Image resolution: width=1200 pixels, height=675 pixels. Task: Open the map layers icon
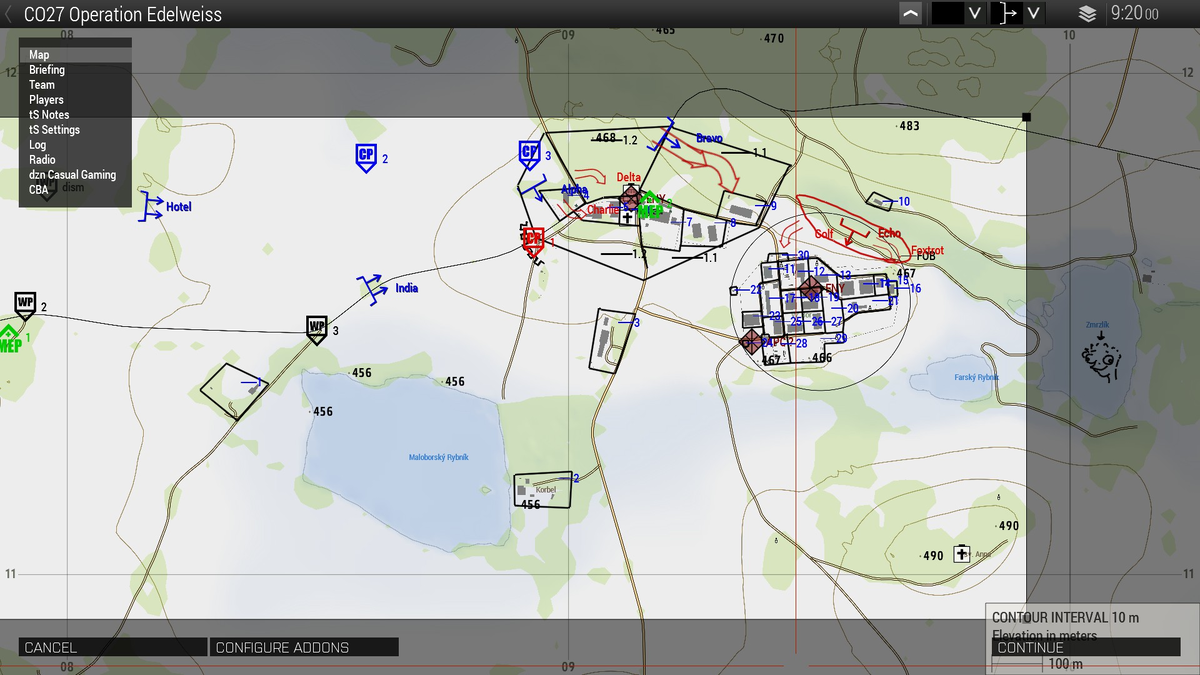1087,14
